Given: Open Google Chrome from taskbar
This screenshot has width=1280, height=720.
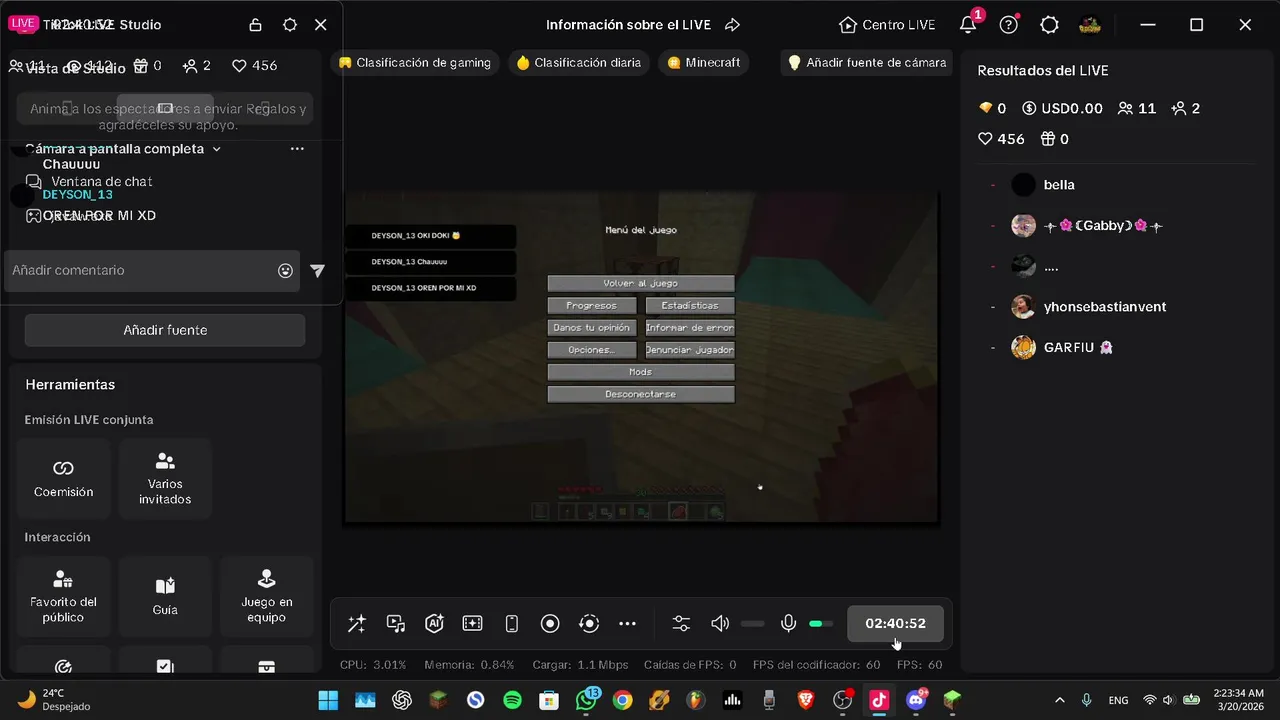Looking at the screenshot, I should (x=622, y=700).
